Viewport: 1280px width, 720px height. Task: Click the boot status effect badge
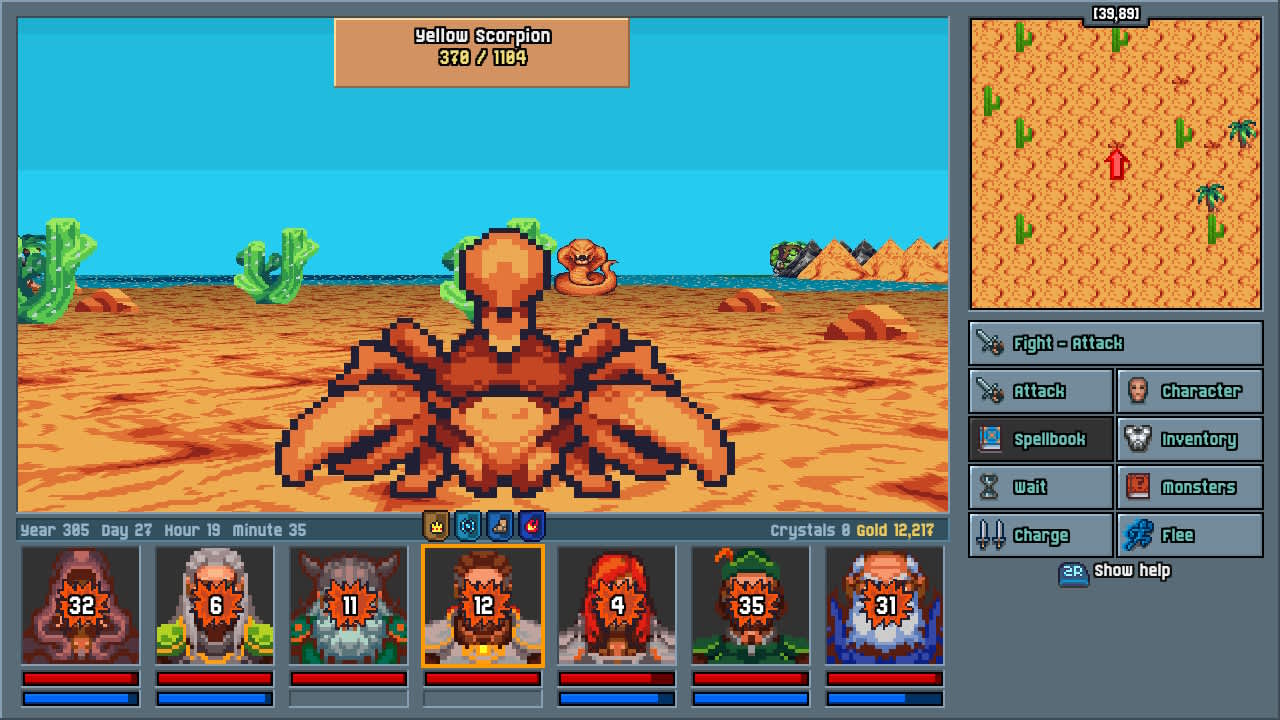click(x=500, y=527)
